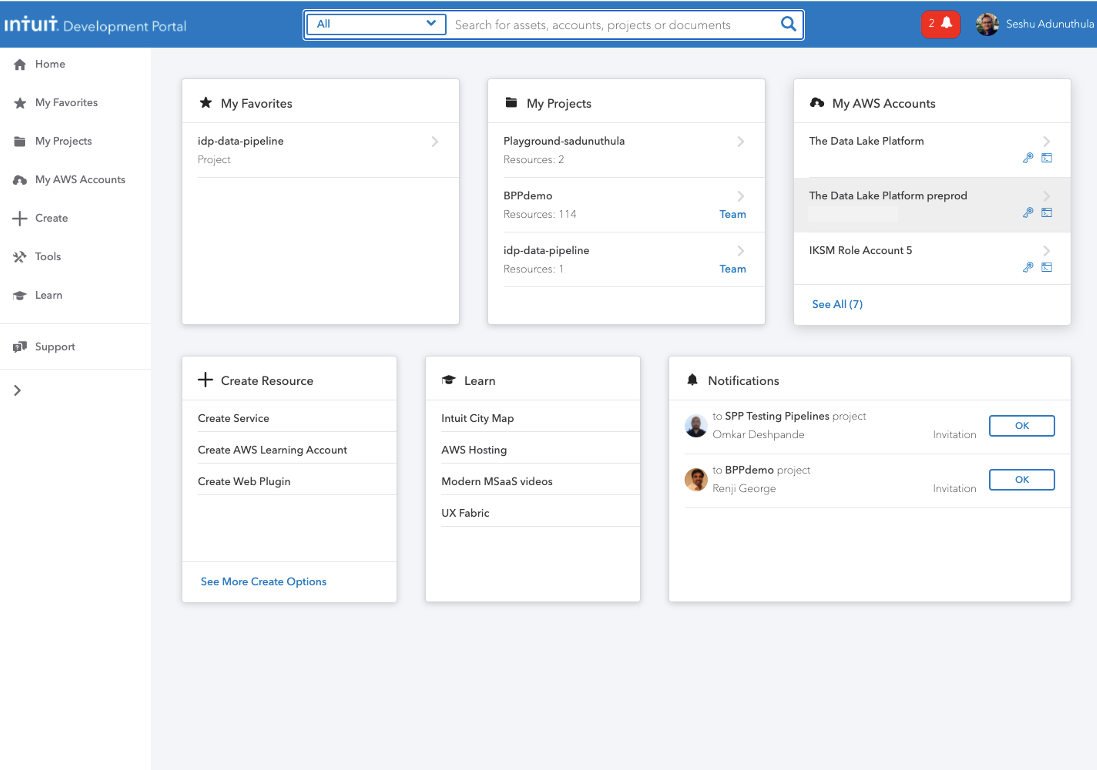Accept the BPPdemo invitation with OK
1097x770 pixels.
(x=1021, y=480)
